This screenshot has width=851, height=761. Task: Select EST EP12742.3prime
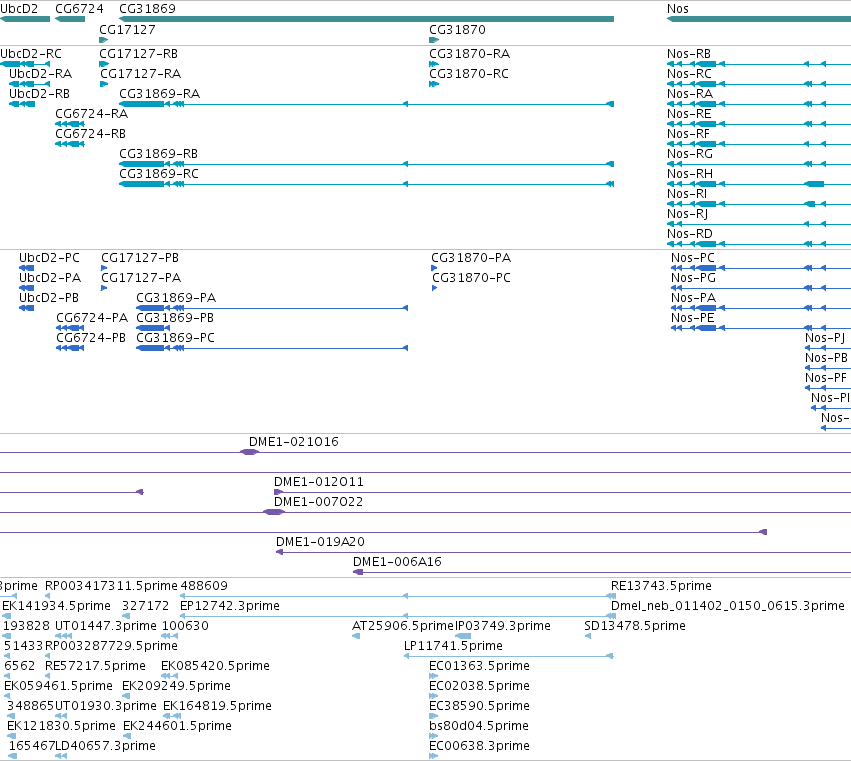230,606
